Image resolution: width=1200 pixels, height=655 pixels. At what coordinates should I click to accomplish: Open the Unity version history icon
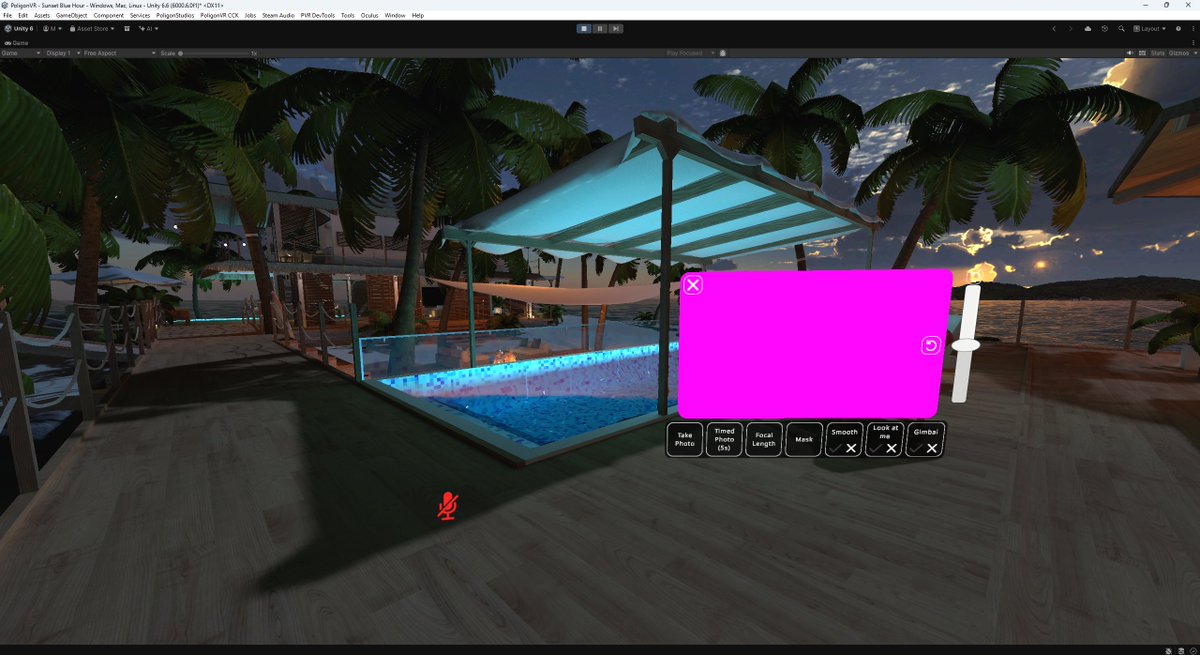click(x=1104, y=29)
